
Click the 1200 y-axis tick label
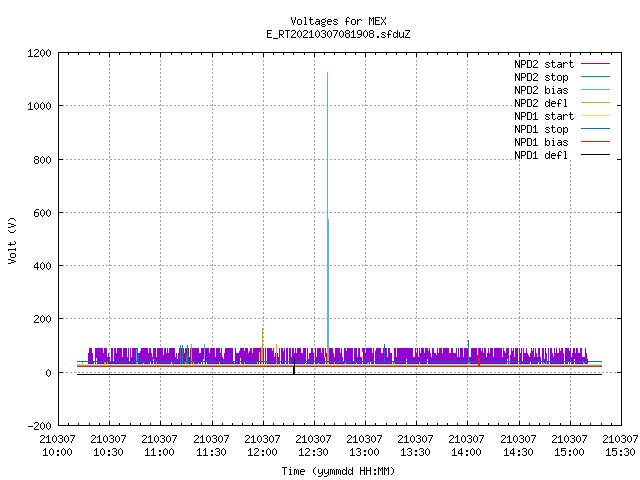39,53
